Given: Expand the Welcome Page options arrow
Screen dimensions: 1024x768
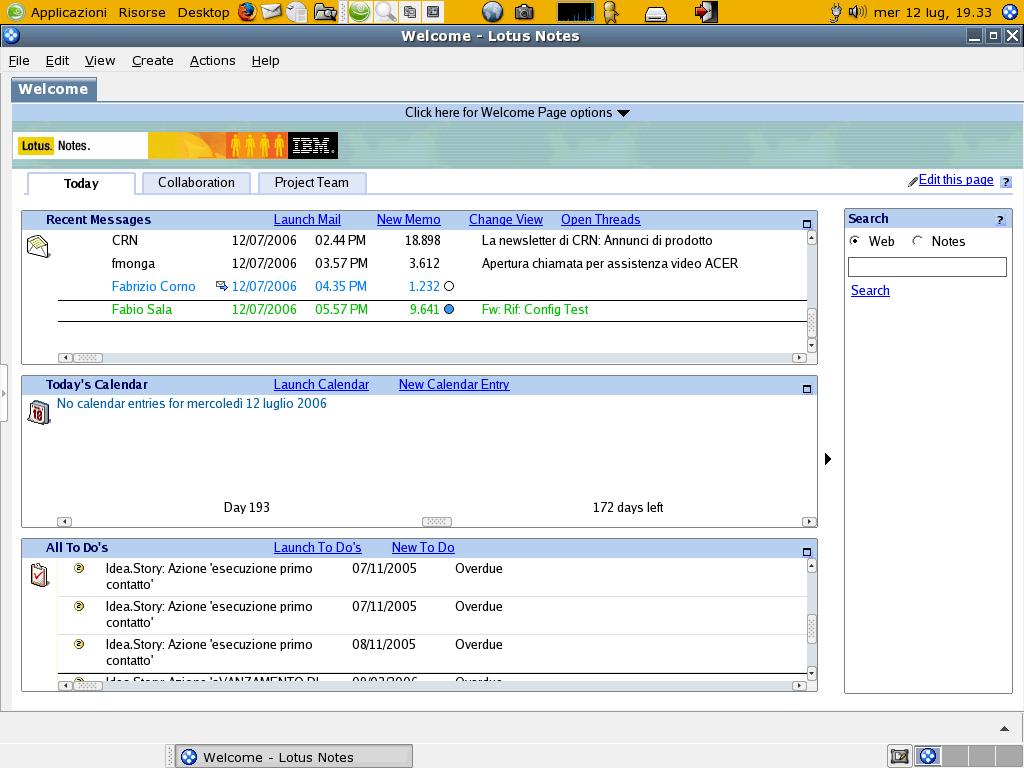Looking at the screenshot, I should pyautogui.click(x=624, y=113).
